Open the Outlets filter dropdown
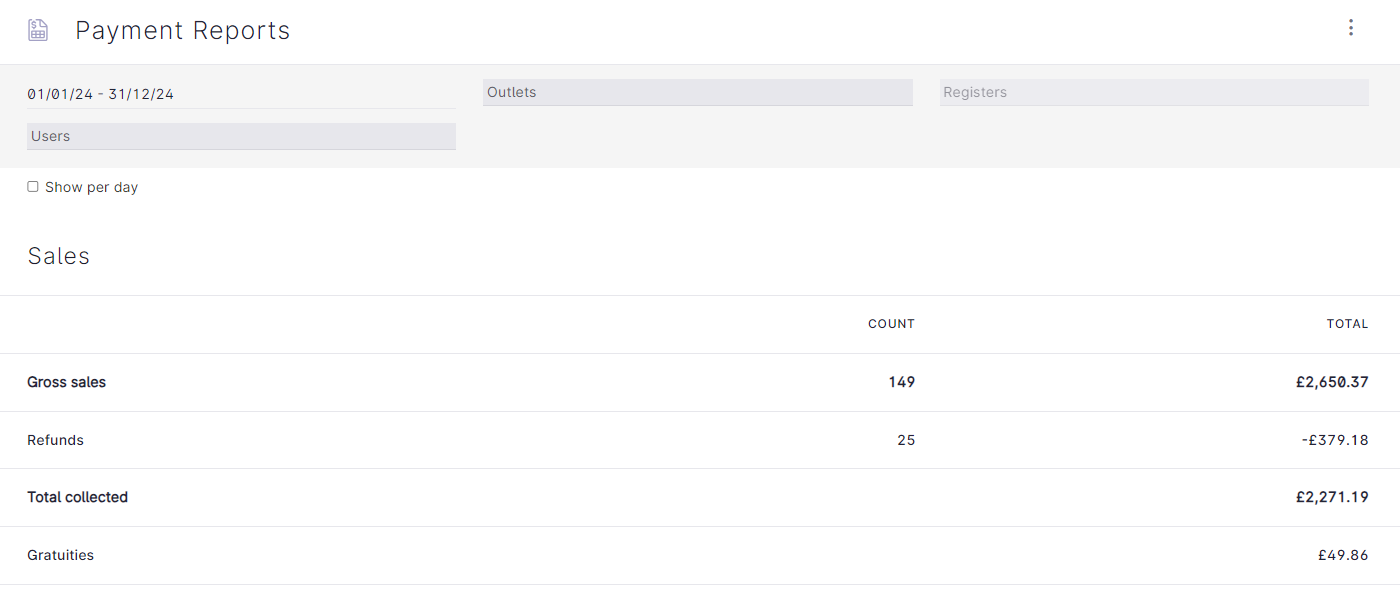The height and width of the screenshot is (594, 1400). coord(697,92)
